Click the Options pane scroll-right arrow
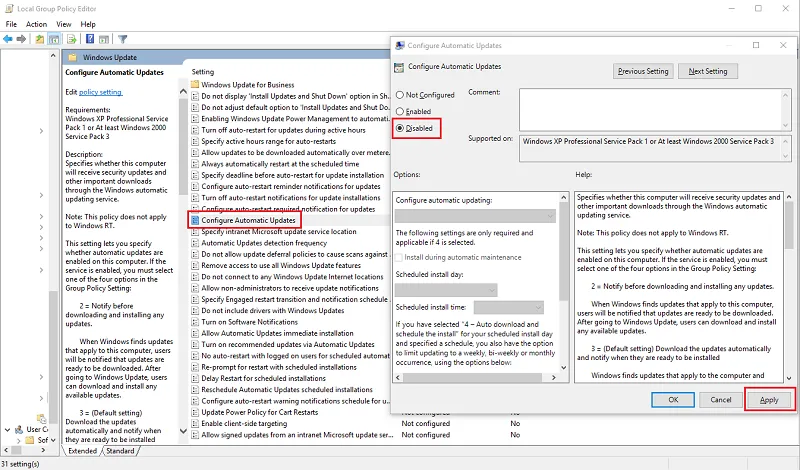 pos(554,378)
